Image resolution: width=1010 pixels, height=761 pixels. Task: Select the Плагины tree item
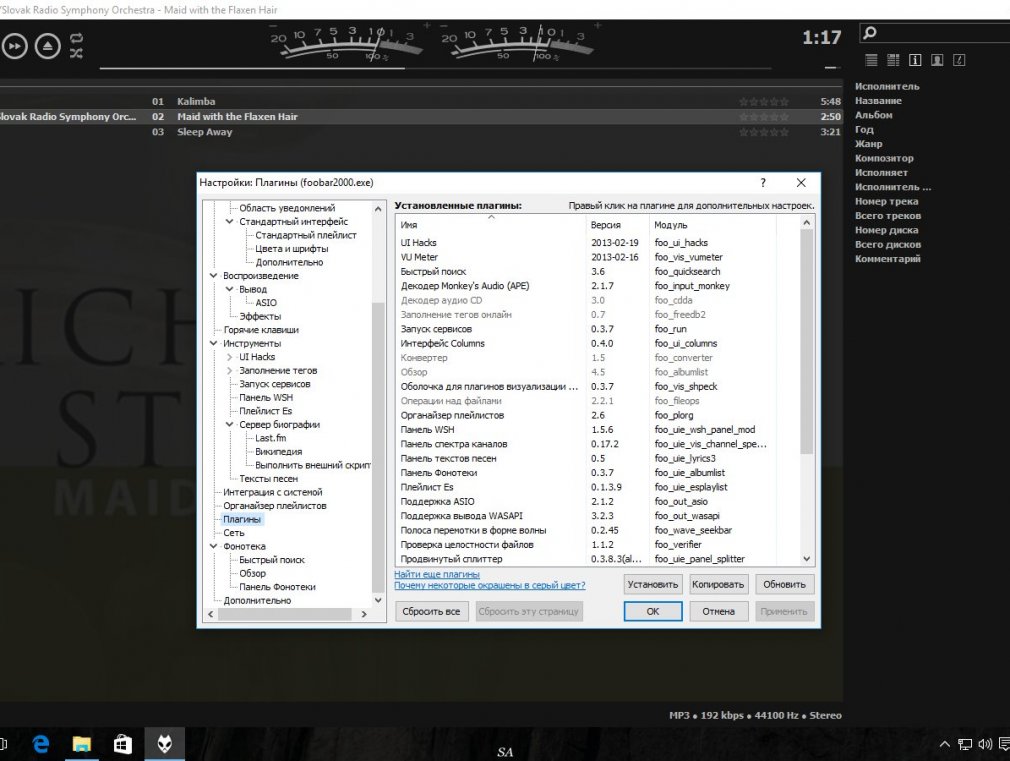242,519
